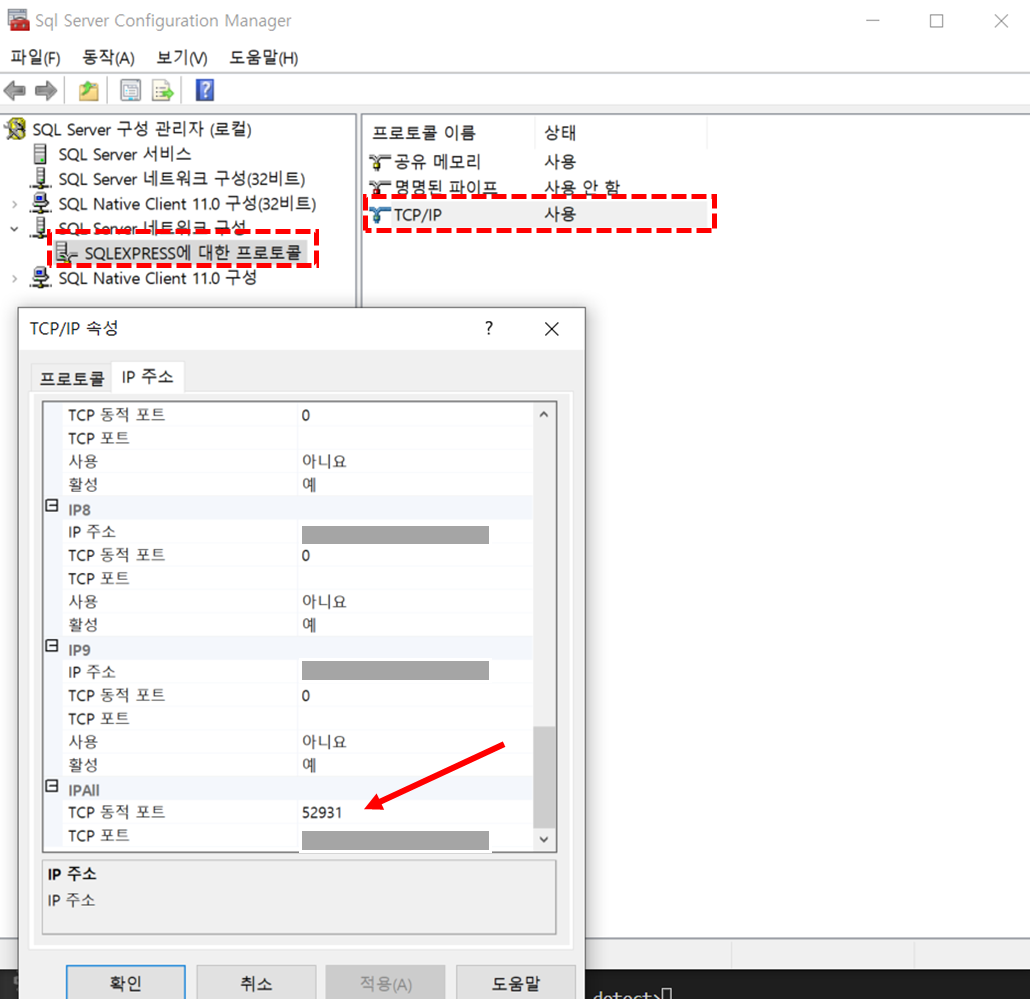Select the SQL Native Client 11.0 구성 item
This screenshot has width=1030, height=999.
coord(158,278)
